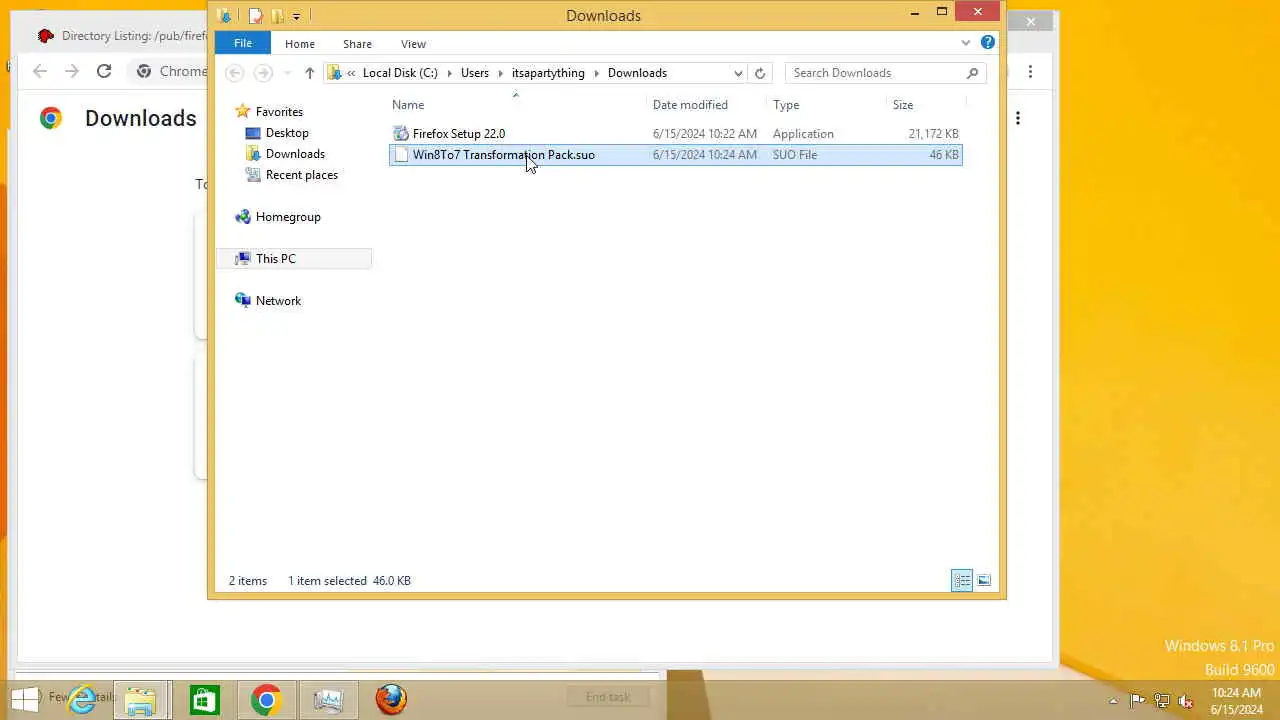1280x720 pixels.
Task: Open recent locations dropdown beside navigation arrows
Action: 287,73
